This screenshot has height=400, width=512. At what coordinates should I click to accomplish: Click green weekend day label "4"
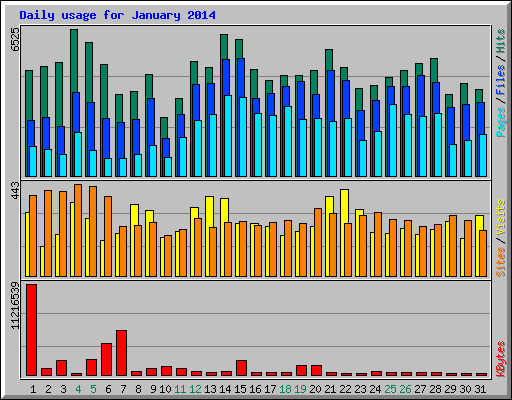tap(78, 389)
